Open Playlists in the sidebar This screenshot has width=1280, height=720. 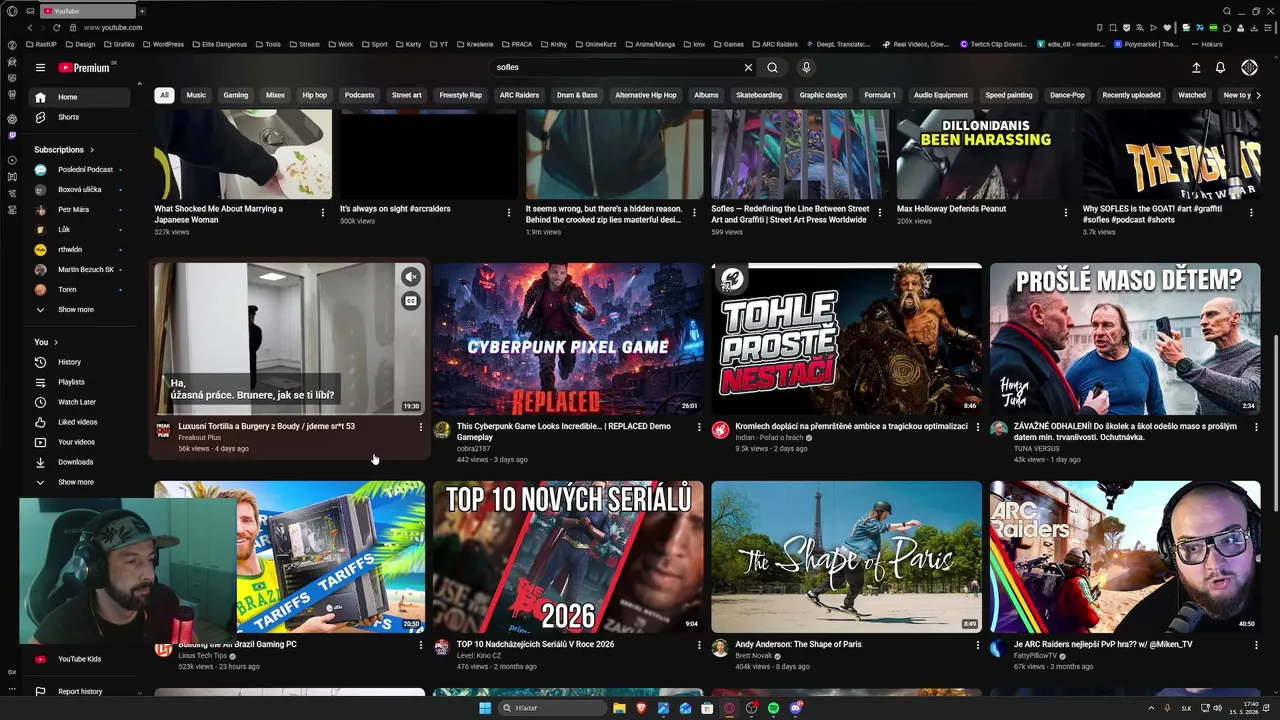[x=80, y=382]
